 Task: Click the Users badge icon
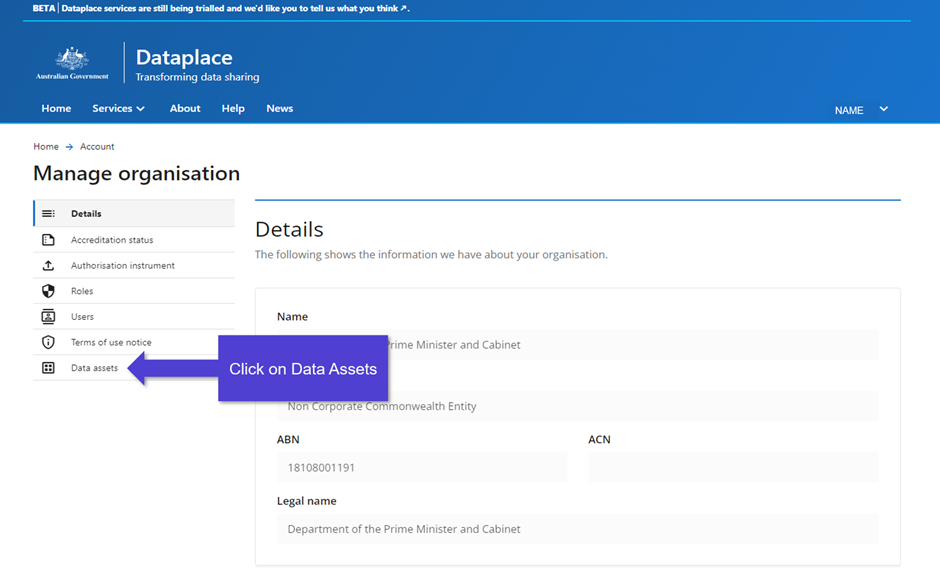pos(48,316)
